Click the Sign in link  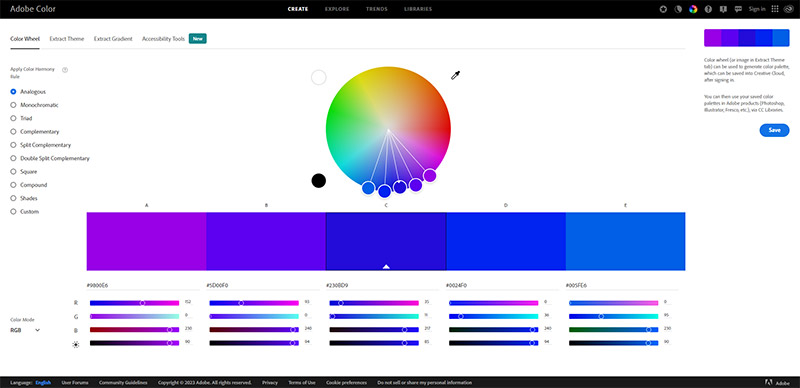coord(757,9)
